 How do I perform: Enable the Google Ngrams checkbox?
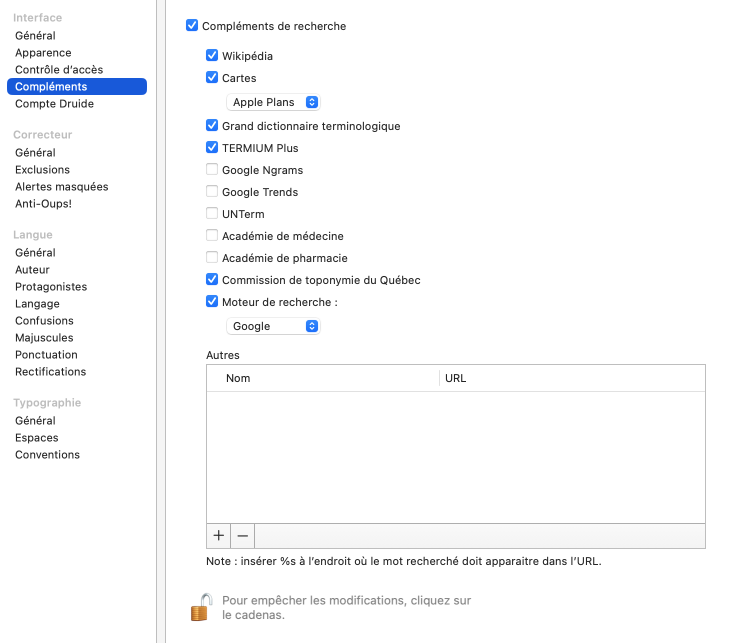[212, 170]
